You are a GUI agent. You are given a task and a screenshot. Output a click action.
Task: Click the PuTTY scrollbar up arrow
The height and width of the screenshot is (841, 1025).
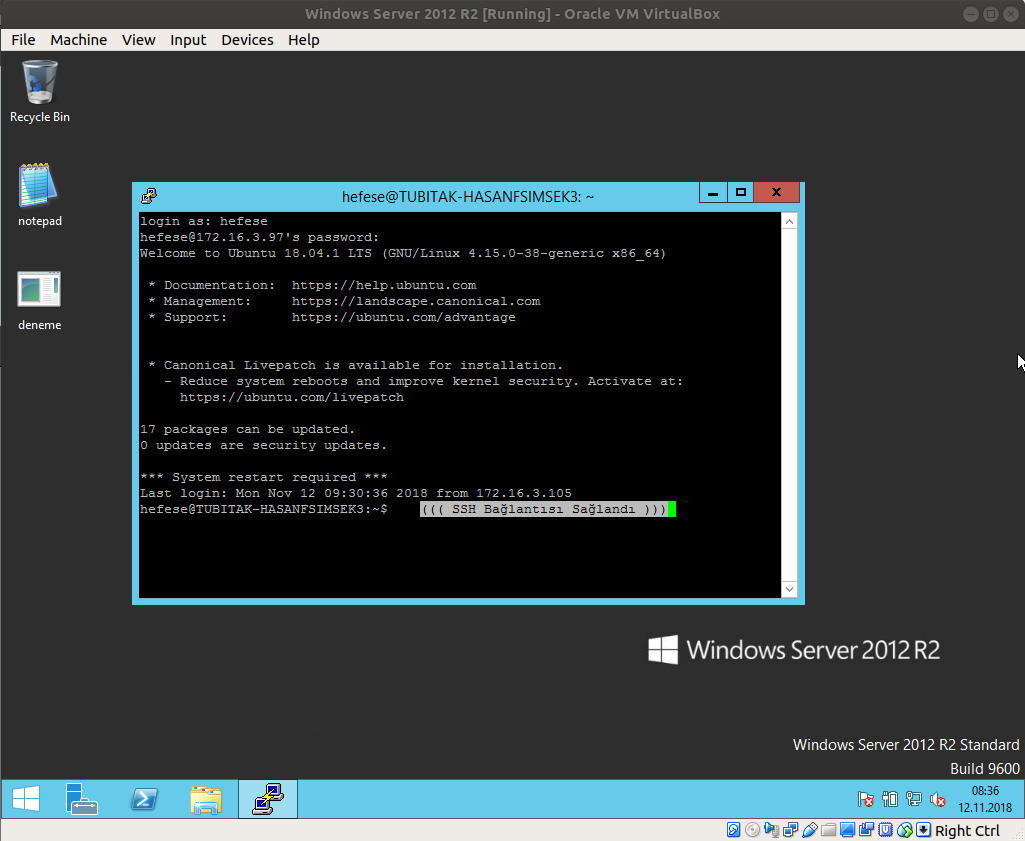[x=789, y=222]
